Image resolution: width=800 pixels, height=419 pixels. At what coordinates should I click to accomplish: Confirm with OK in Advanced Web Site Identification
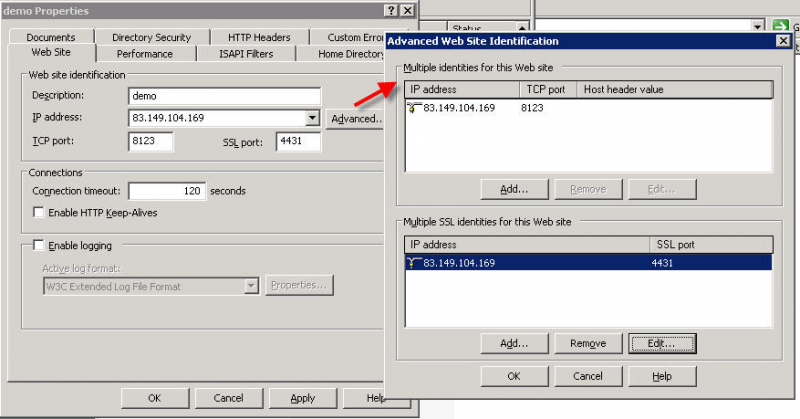[514, 376]
